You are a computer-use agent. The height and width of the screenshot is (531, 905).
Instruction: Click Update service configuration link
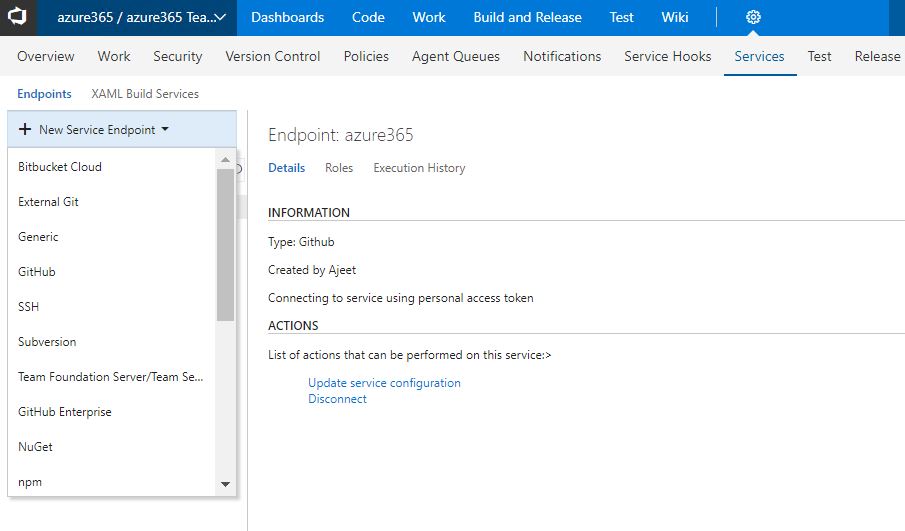coord(384,383)
